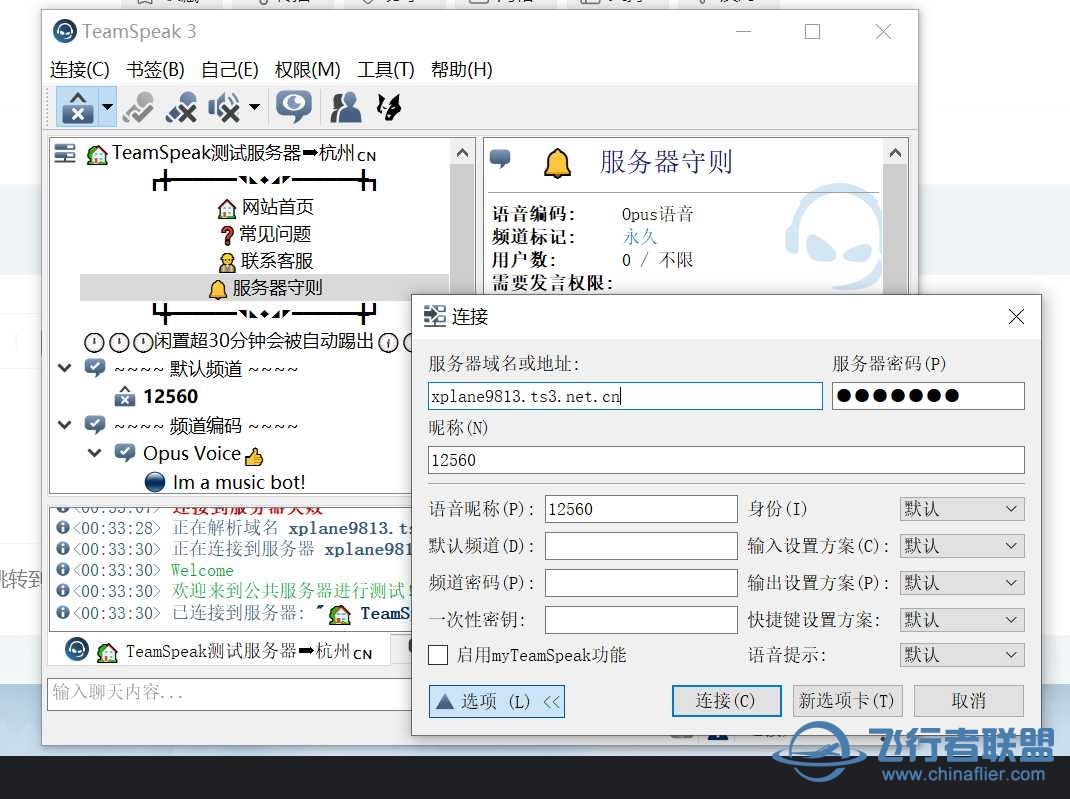Open the 身份 dropdown
1070x799 pixels.
960,509
